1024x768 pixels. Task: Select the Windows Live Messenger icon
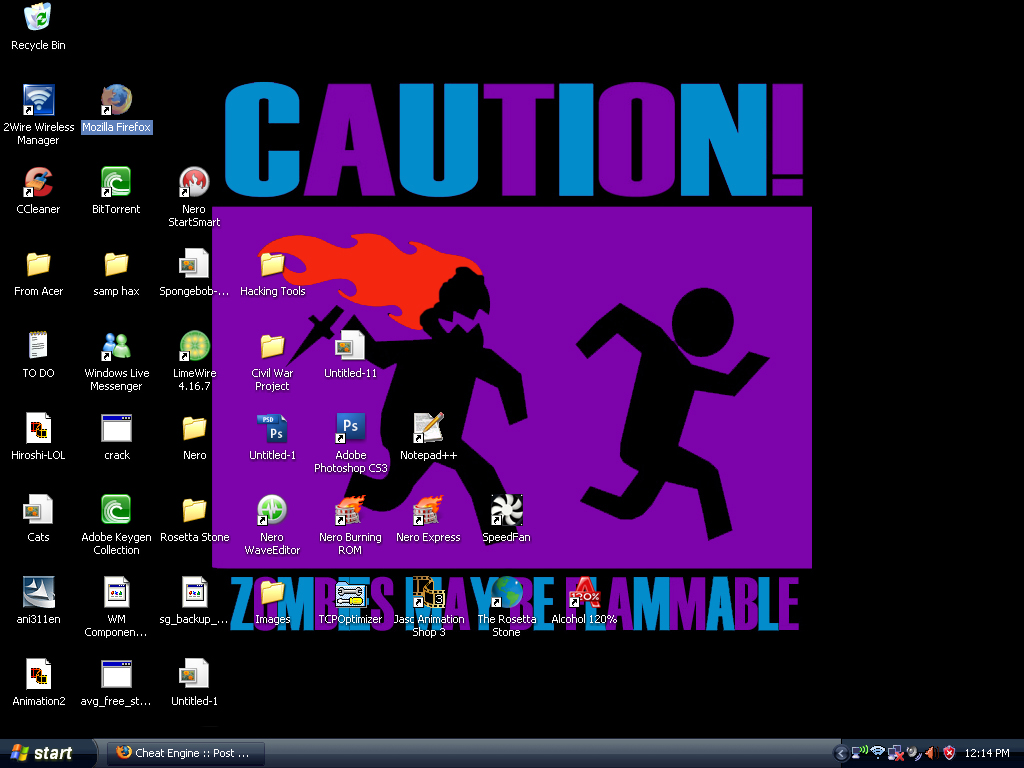[x=116, y=346]
